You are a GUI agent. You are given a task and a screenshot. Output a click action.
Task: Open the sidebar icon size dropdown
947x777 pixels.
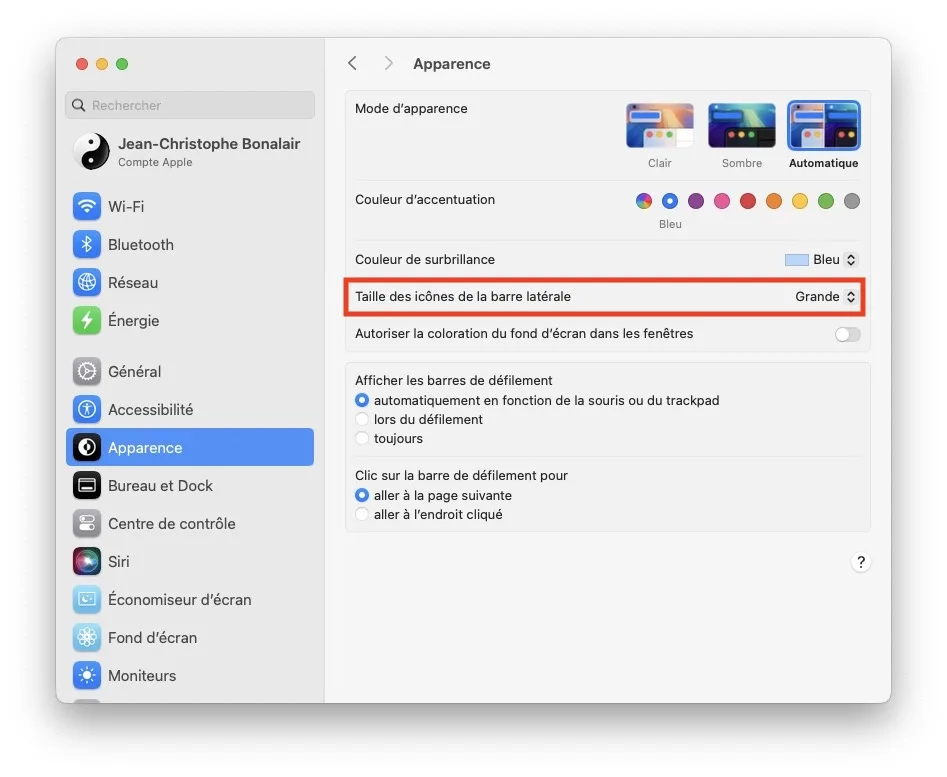(823, 296)
